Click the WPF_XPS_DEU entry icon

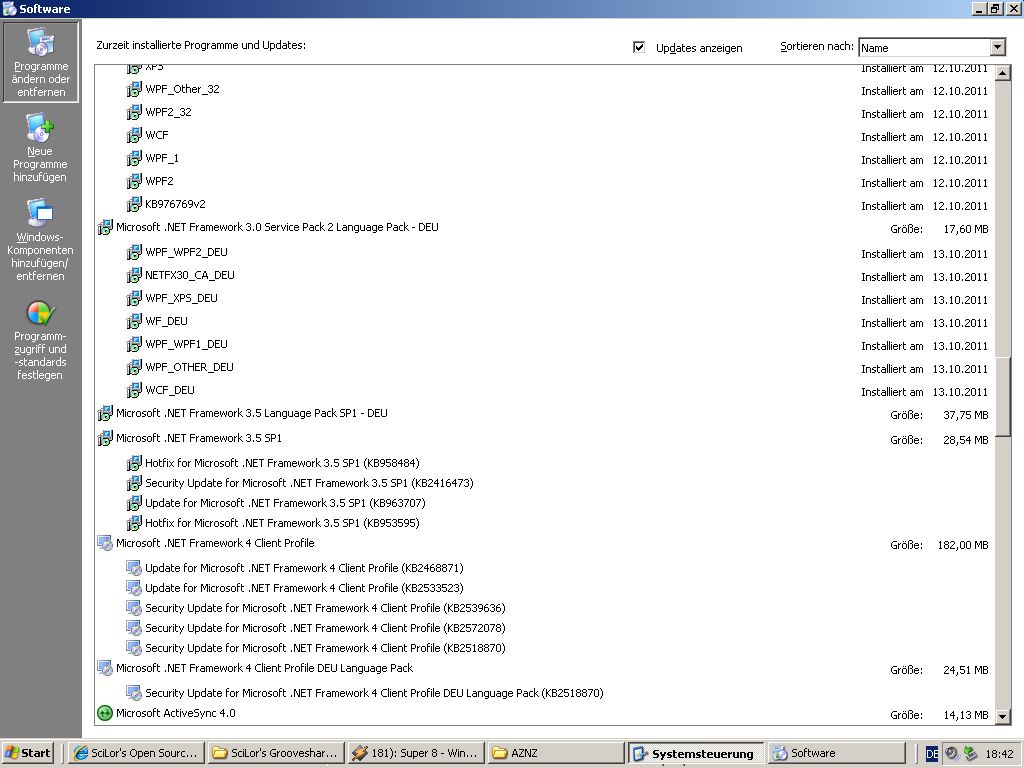click(x=134, y=298)
